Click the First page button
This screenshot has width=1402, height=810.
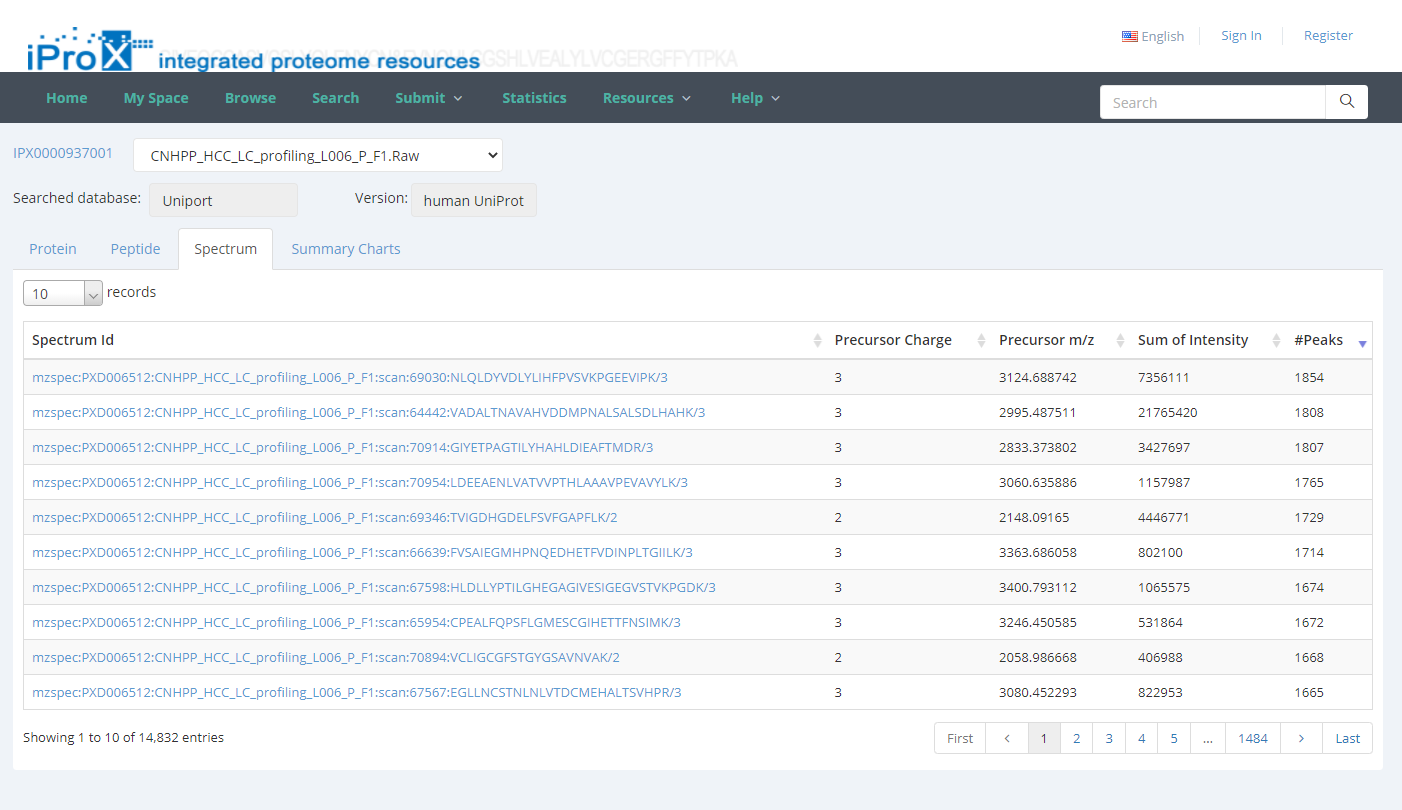960,738
